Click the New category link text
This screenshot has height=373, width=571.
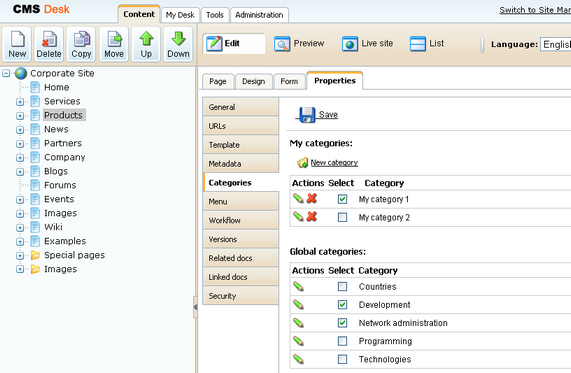(x=334, y=162)
